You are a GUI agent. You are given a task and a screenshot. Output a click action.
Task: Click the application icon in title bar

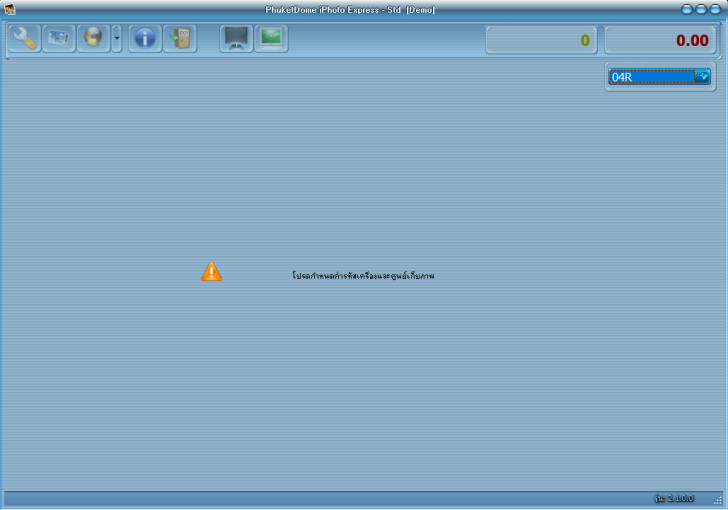(x=9, y=9)
